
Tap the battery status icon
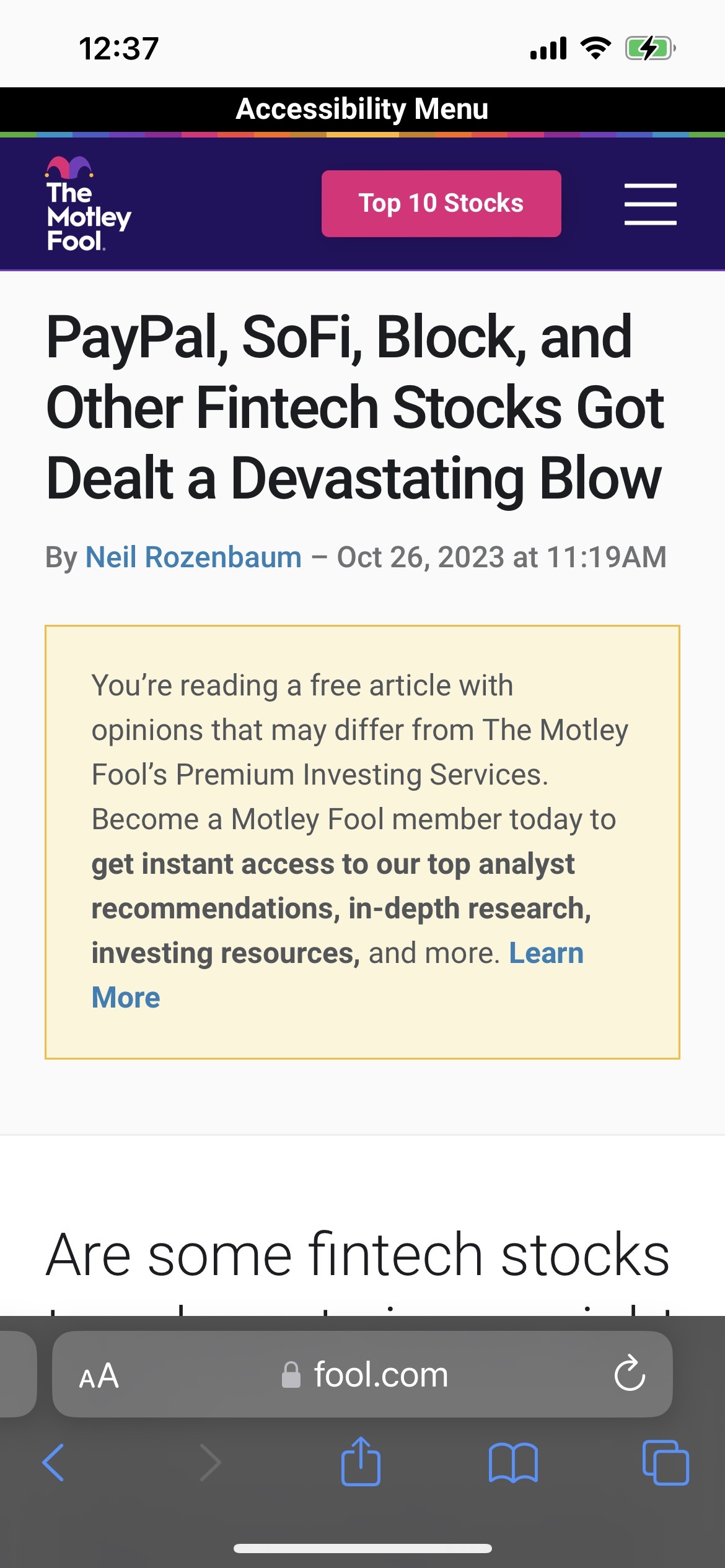(649, 48)
